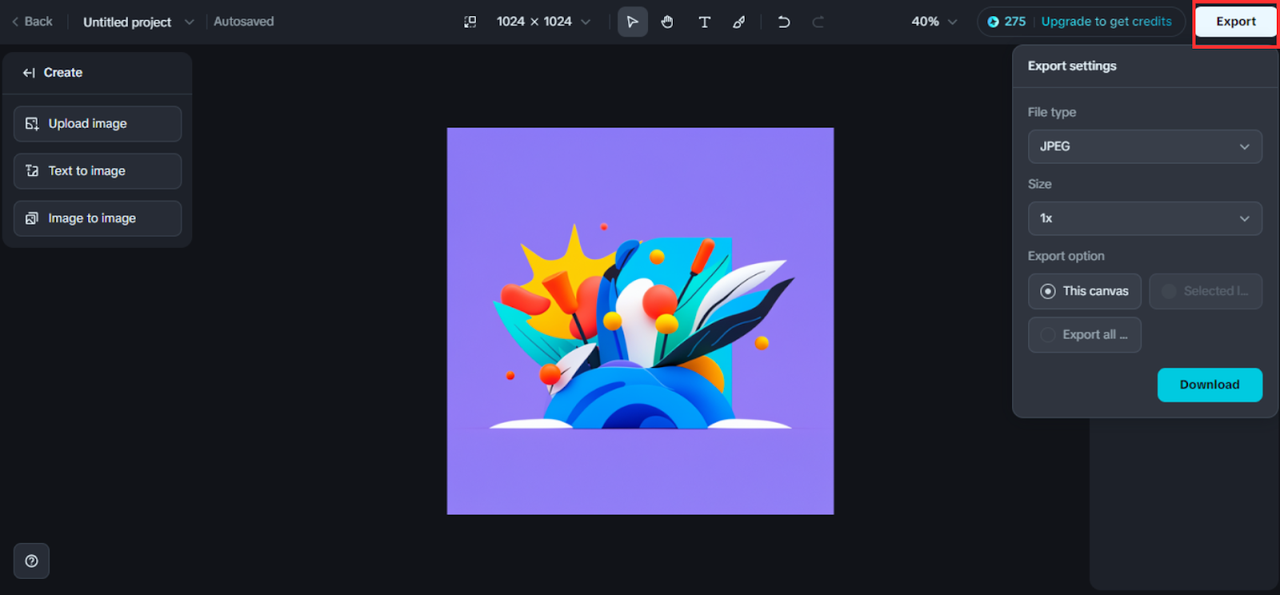Download the exported image
Screen dimensions: 1280x595
(1210, 385)
